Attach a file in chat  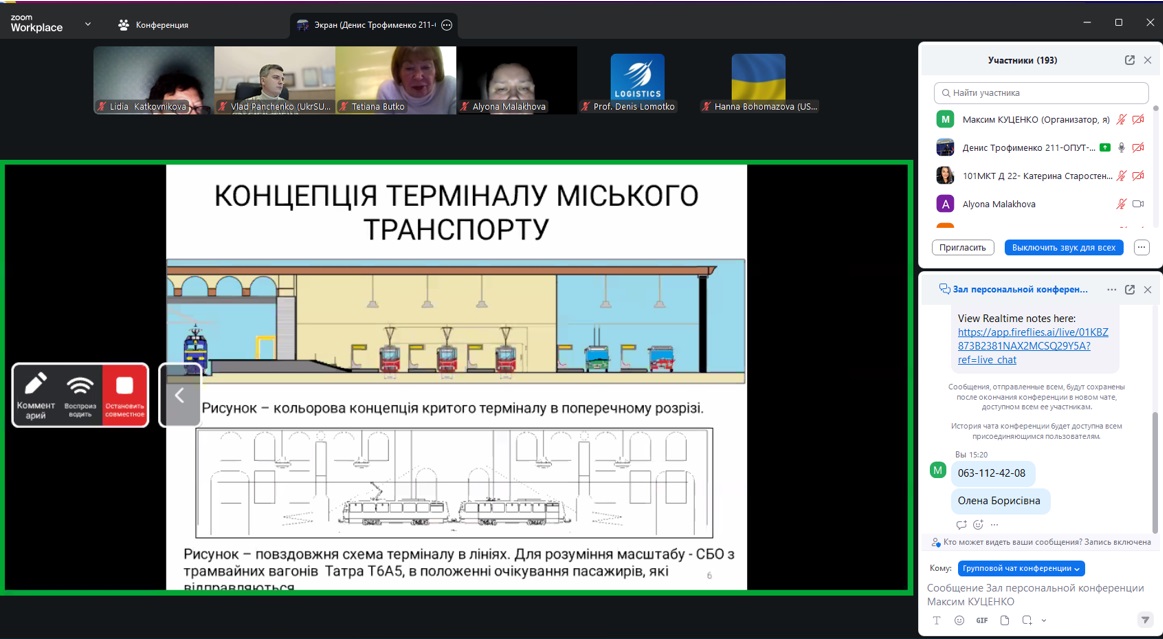tap(1004, 620)
